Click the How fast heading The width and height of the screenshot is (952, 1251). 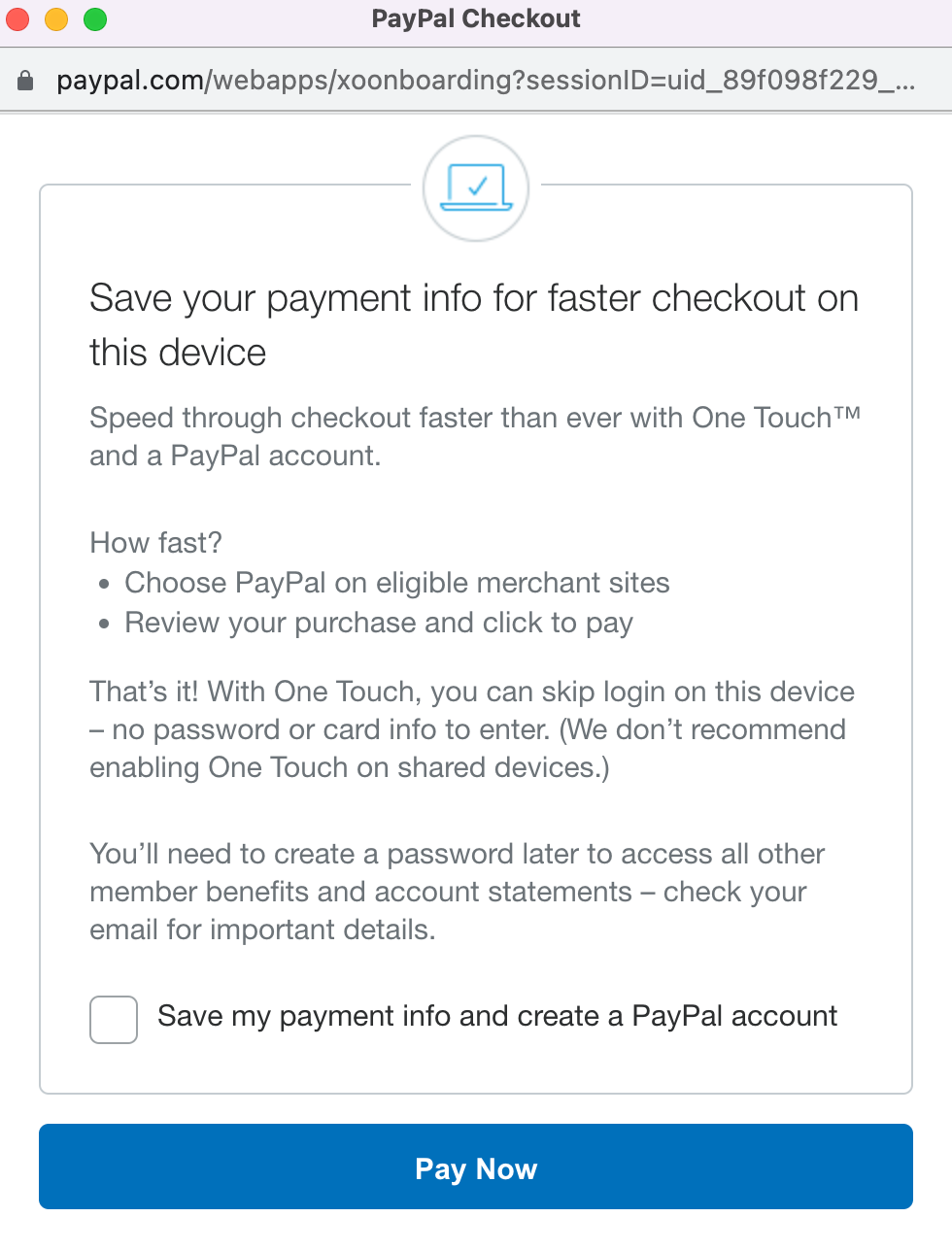[x=155, y=543]
